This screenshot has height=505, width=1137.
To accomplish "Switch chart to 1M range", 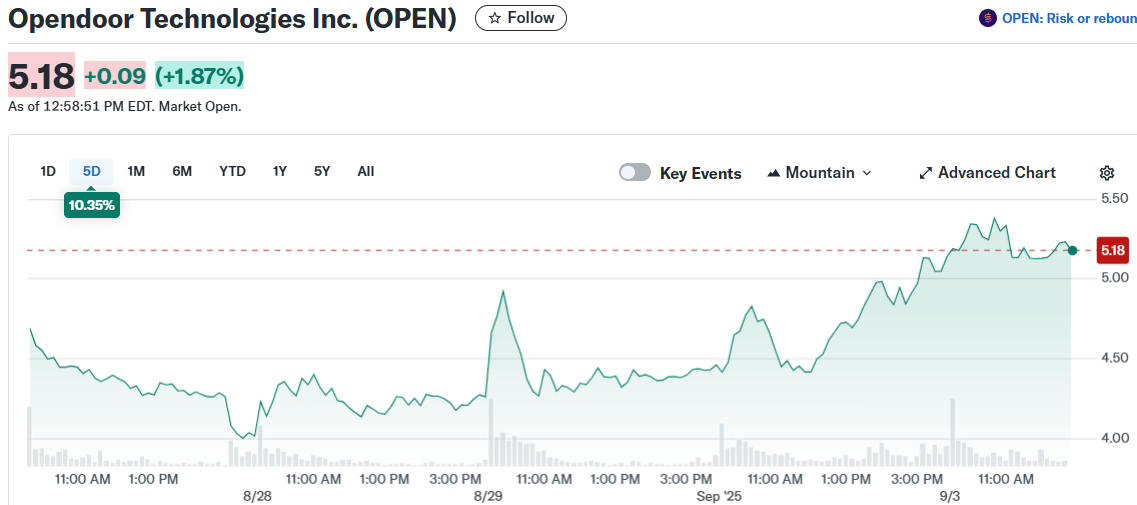I will pos(136,172).
